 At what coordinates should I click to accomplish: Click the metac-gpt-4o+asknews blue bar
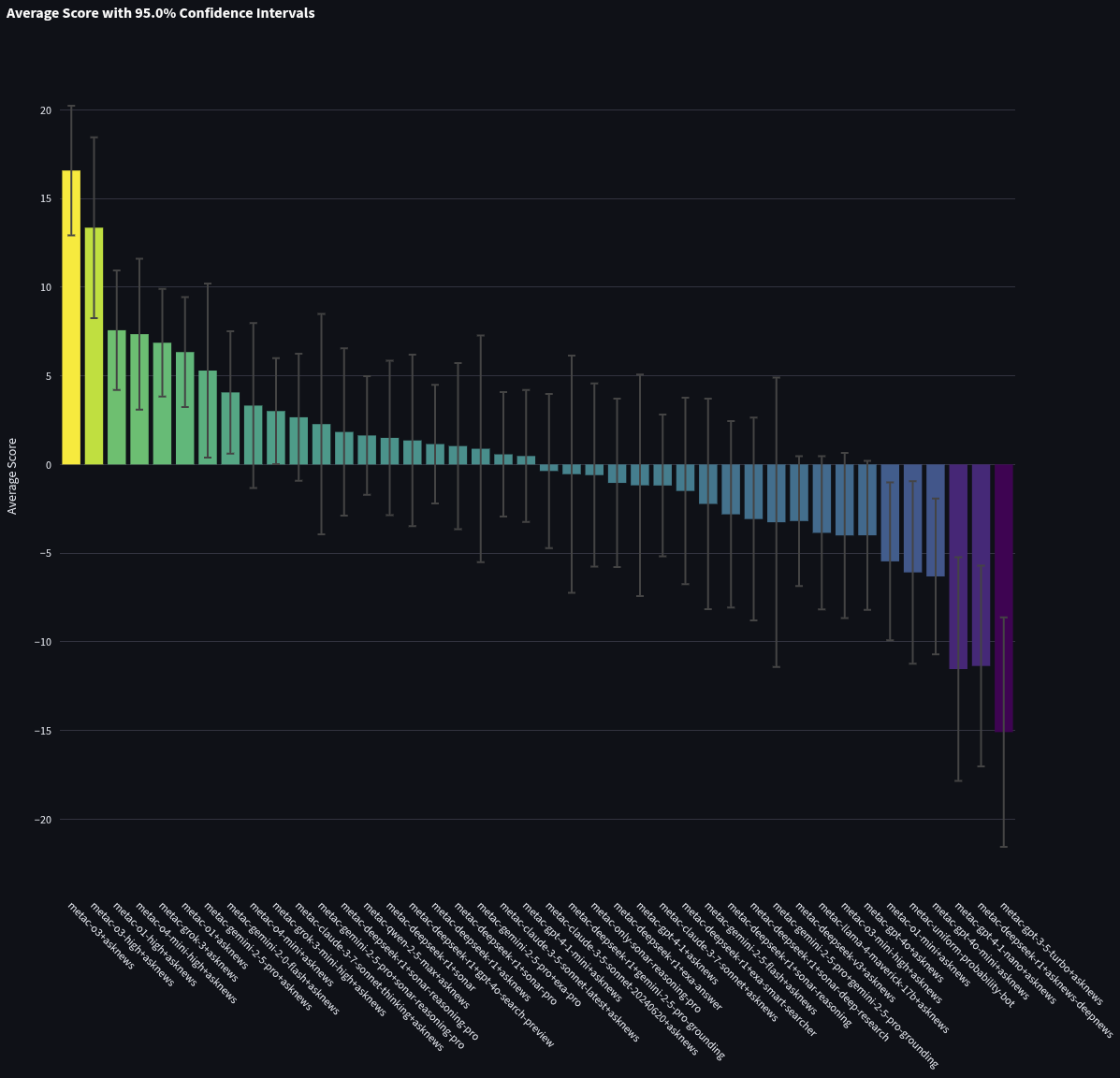click(866, 496)
